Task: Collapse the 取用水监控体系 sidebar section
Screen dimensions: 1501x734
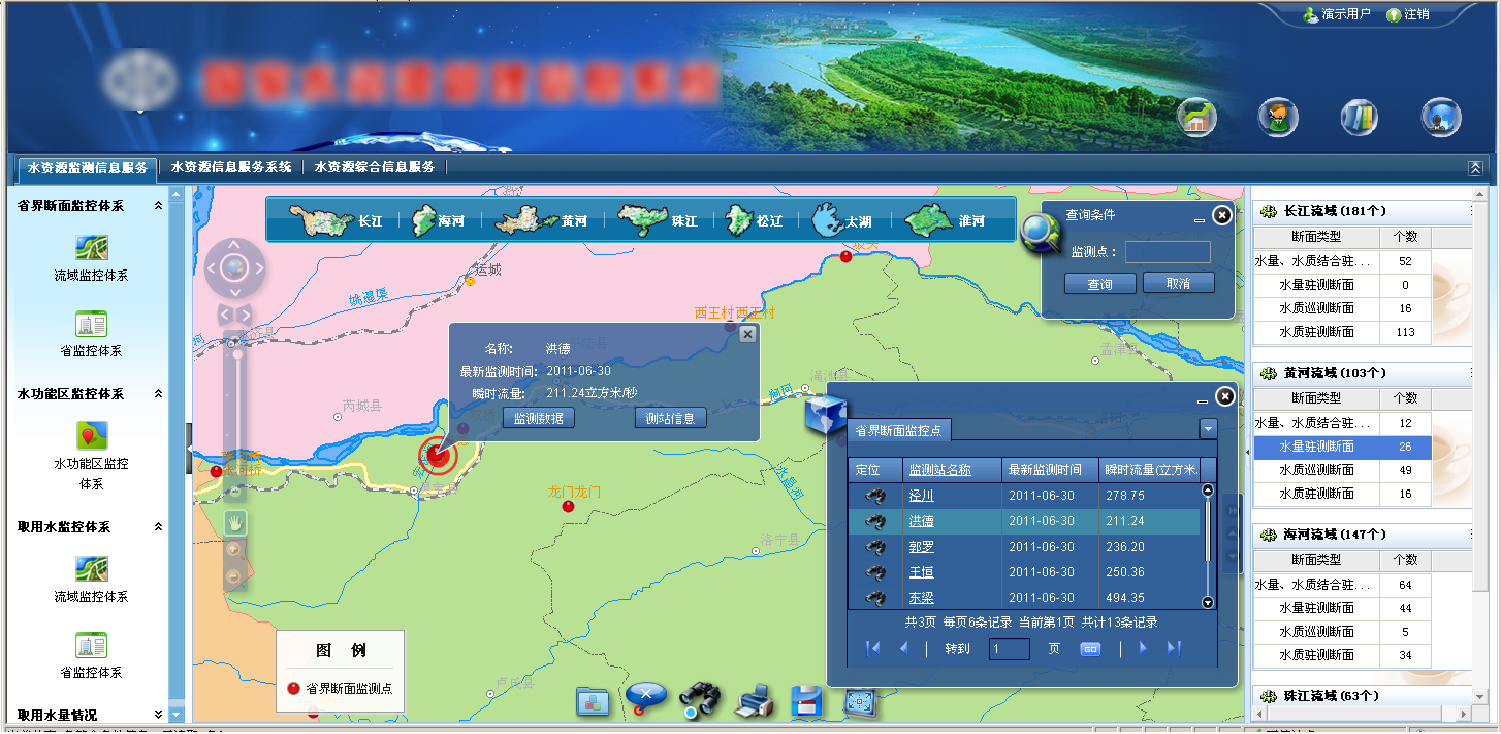Action: pyautogui.click(x=158, y=527)
